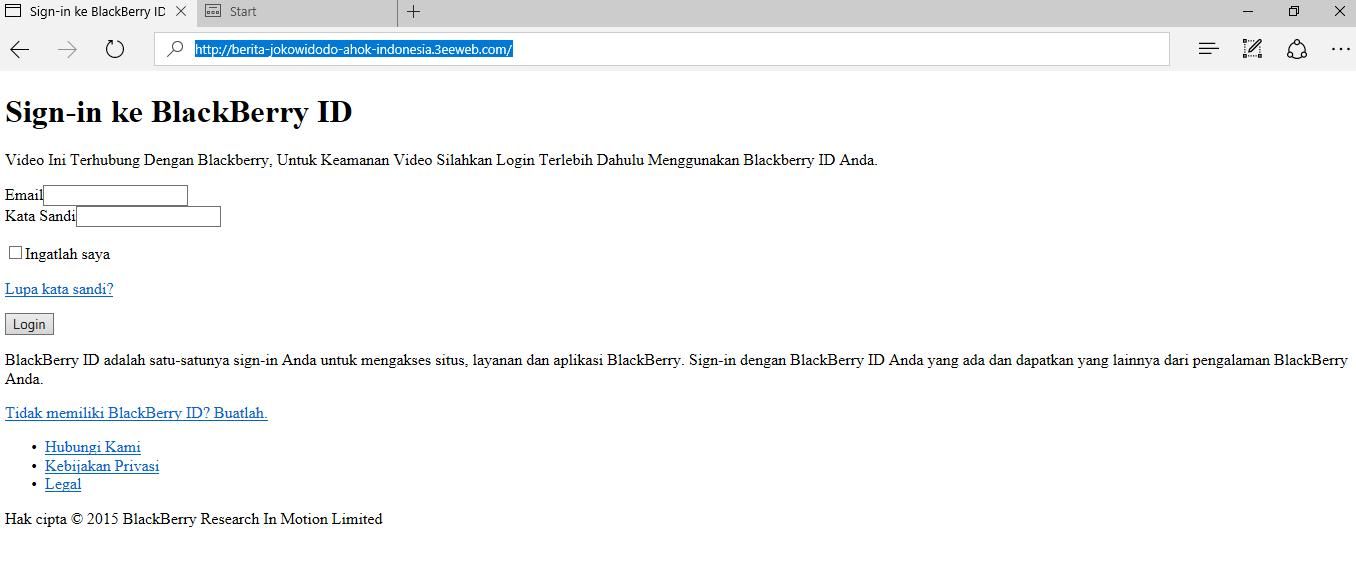Tick the Ingatlah saya checkbox
1356x567 pixels.
tap(15, 253)
